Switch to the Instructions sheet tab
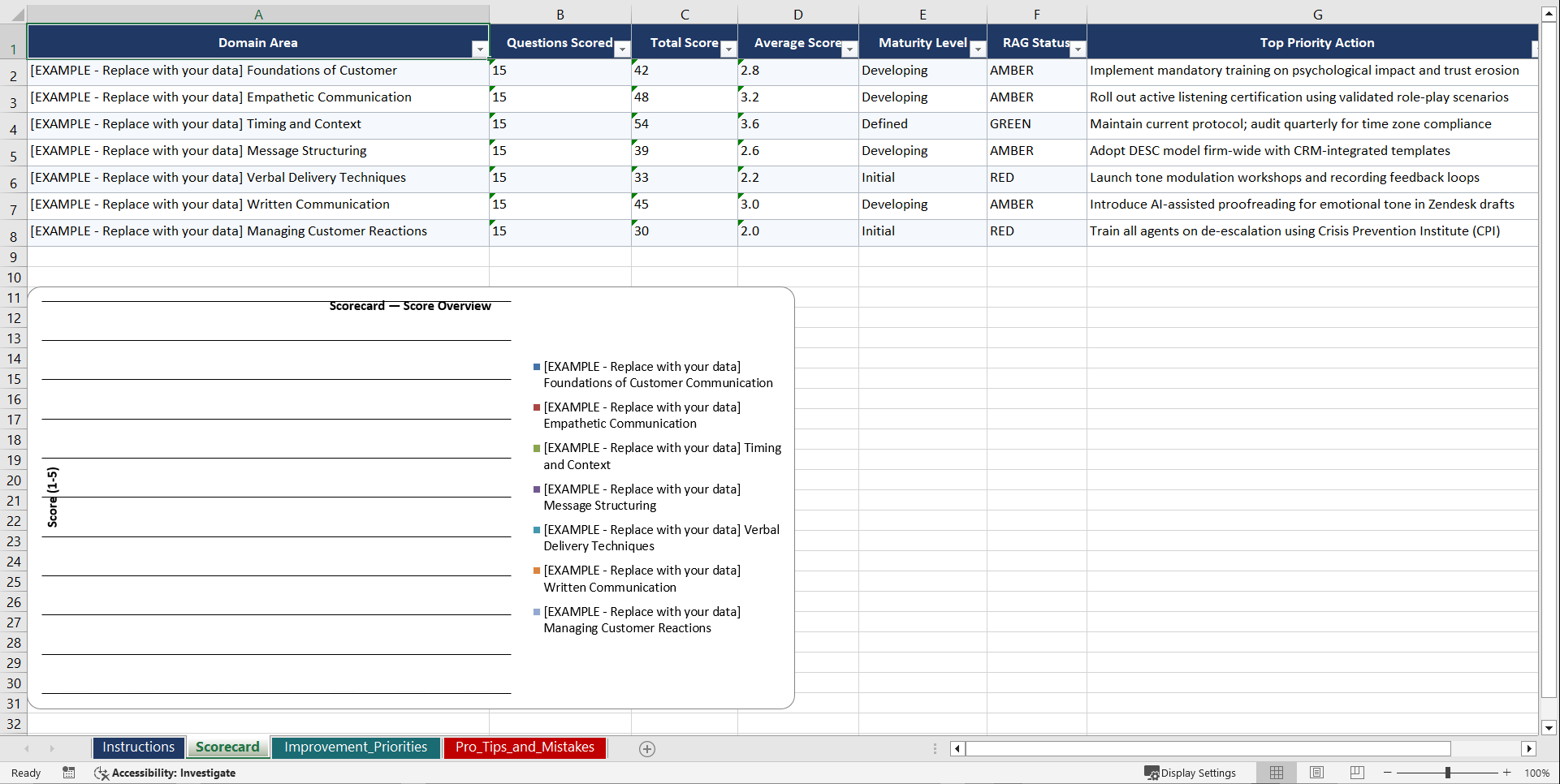1560x784 pixels. point(138,747)
